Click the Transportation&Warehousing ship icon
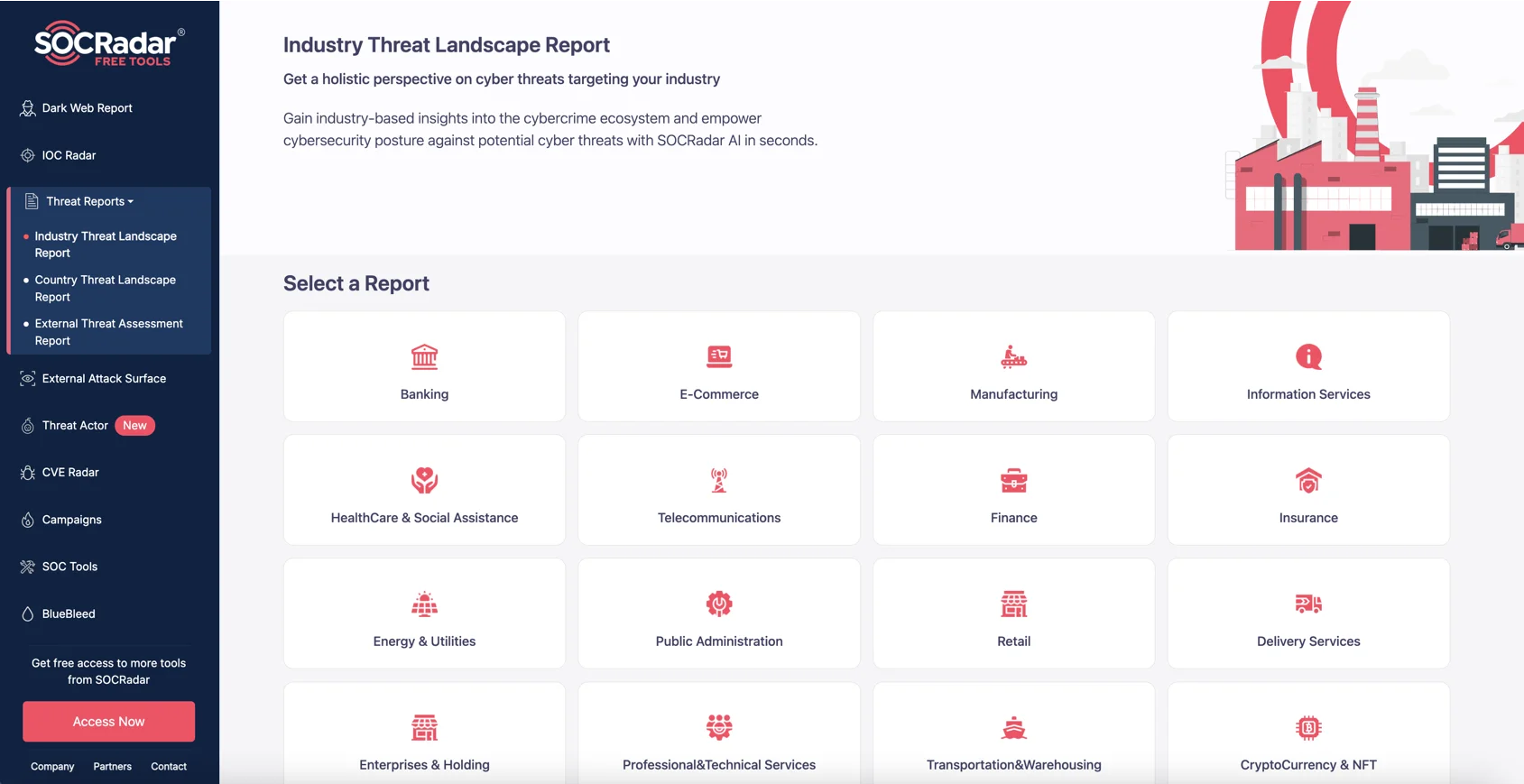 click(1014, 727)
